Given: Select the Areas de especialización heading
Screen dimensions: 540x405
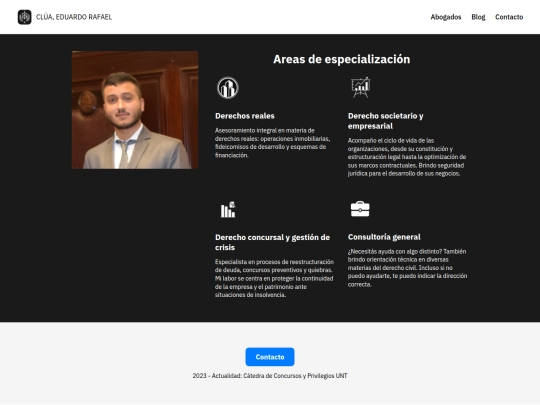Looking at the screenshot, I should (341, 59).
